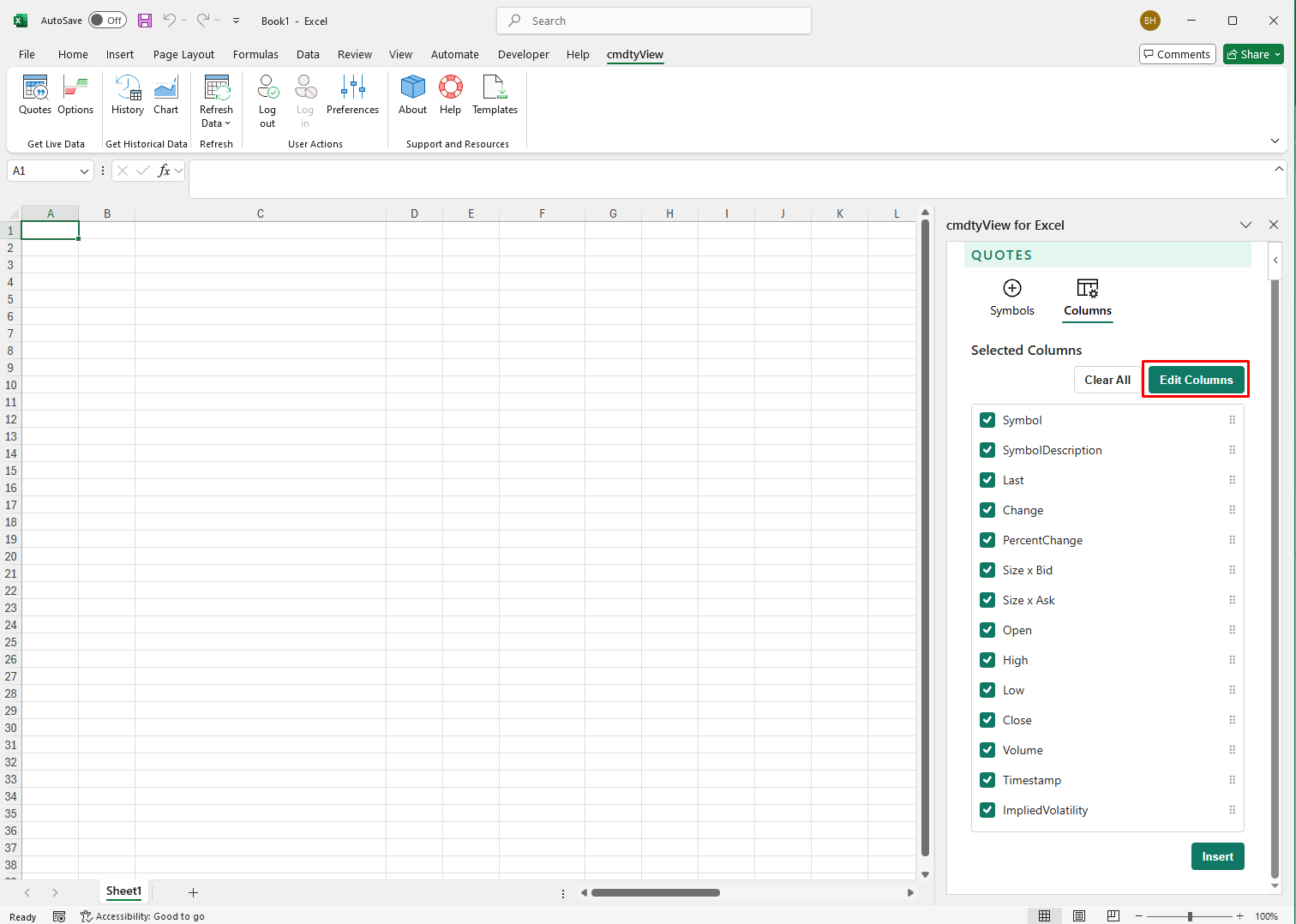Open cmdtyView task pane options menu
Screen dimensions: 1296x924
1245,225
